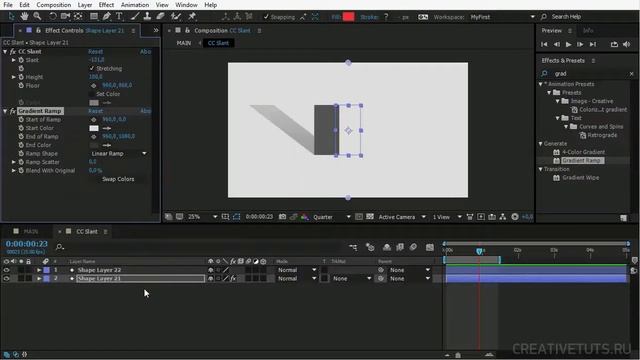Image resolution: width=640 pixels, height=360 pixels.
Task: Select the Rotation tool
Action: pos(53,16)
